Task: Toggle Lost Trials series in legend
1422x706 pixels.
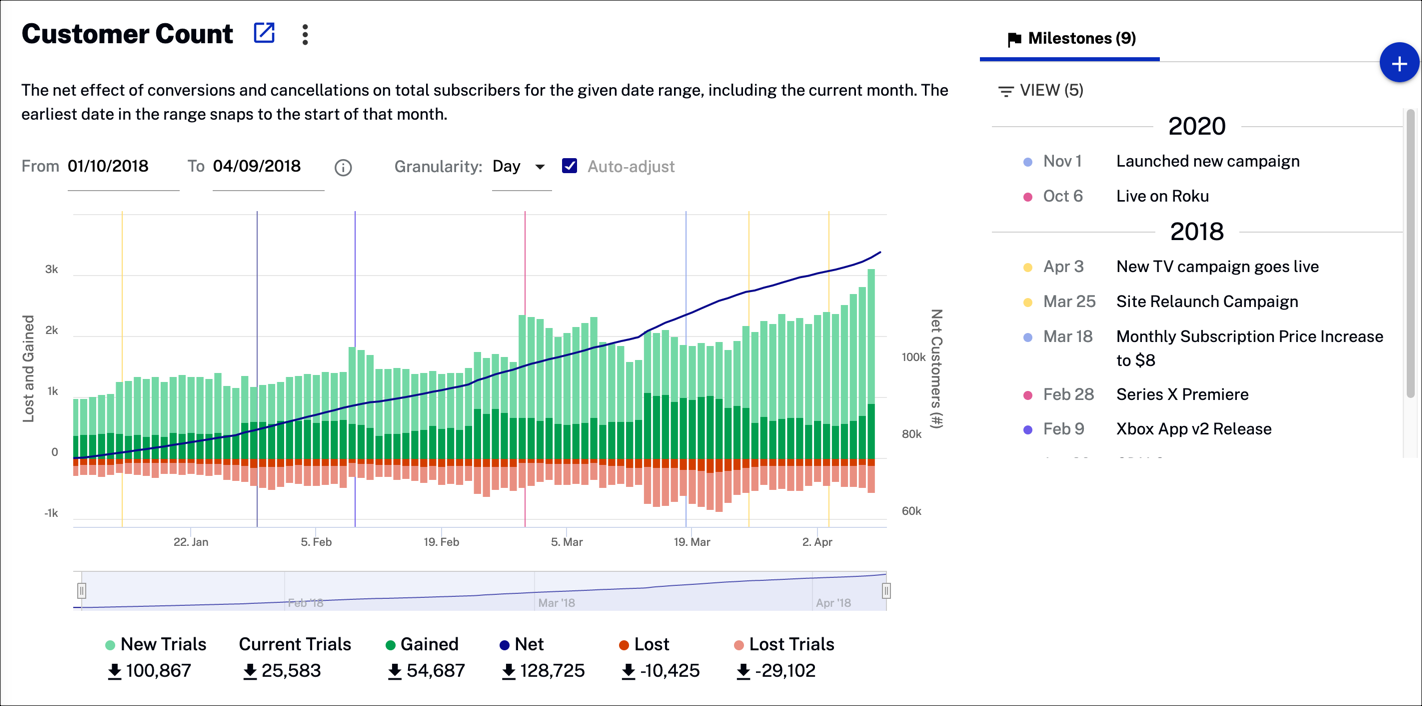Action: 783,645
